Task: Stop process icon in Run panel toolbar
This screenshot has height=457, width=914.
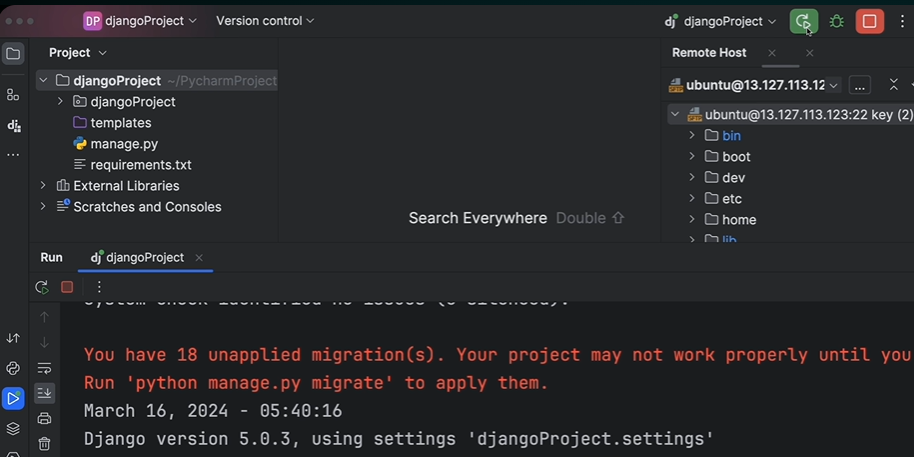Action: (67, 287)
